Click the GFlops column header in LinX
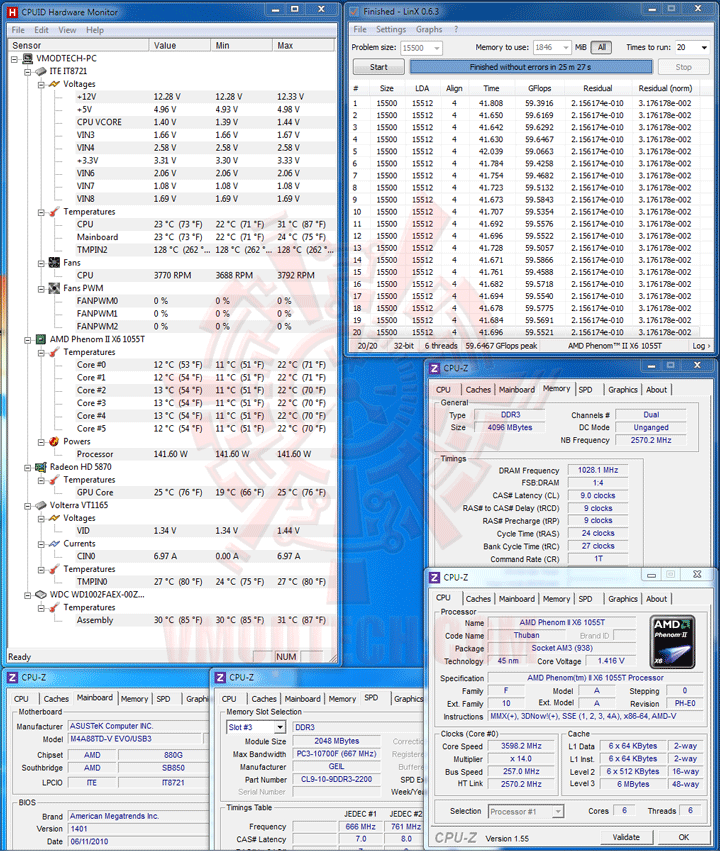 pyautogui.click(x=539, y=88)
